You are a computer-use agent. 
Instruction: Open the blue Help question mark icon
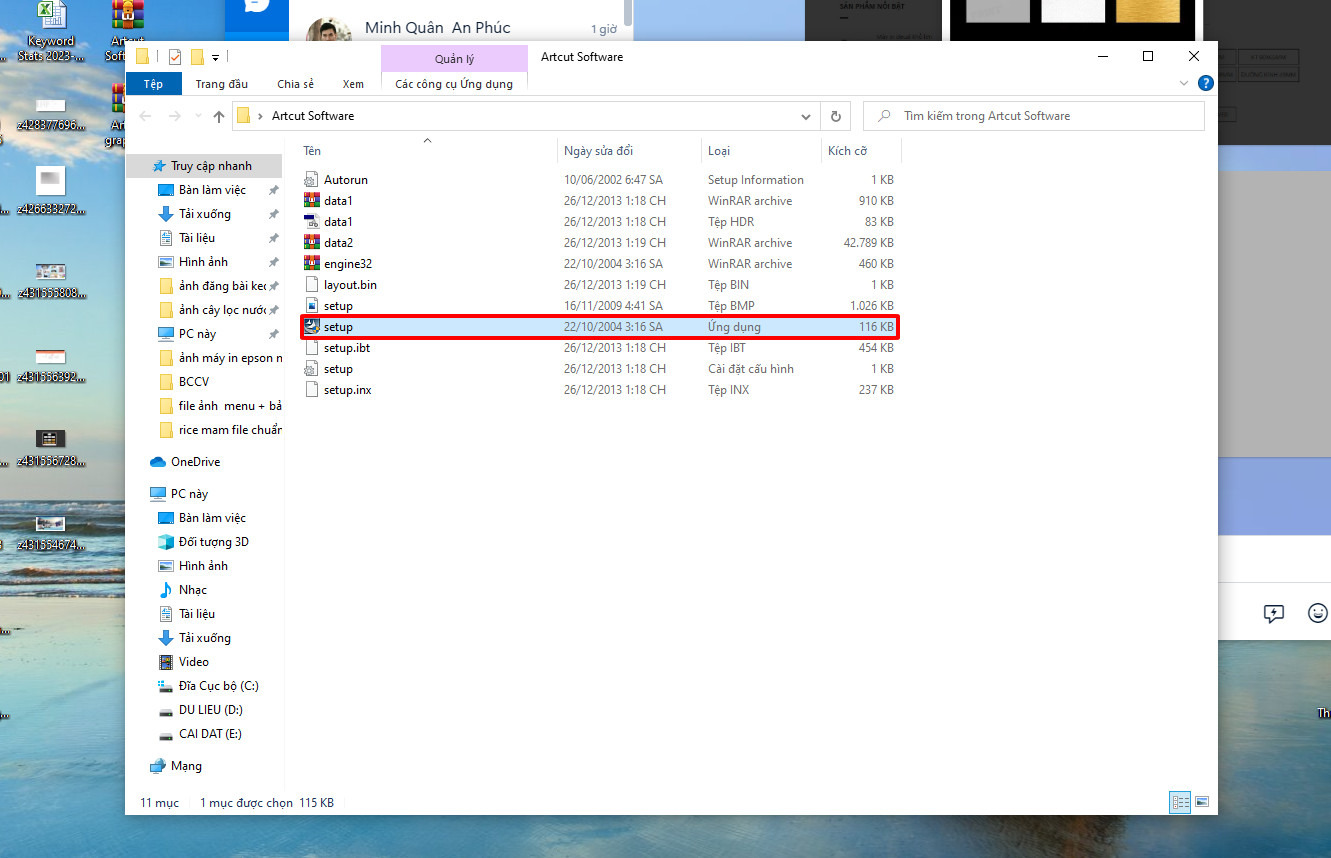(1206, 84)
